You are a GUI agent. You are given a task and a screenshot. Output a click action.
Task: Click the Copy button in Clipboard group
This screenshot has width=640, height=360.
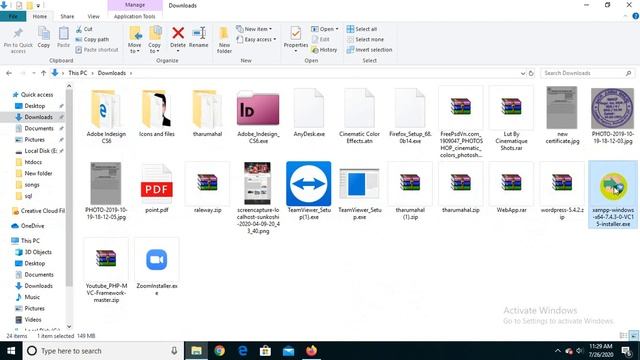point(44,38)
